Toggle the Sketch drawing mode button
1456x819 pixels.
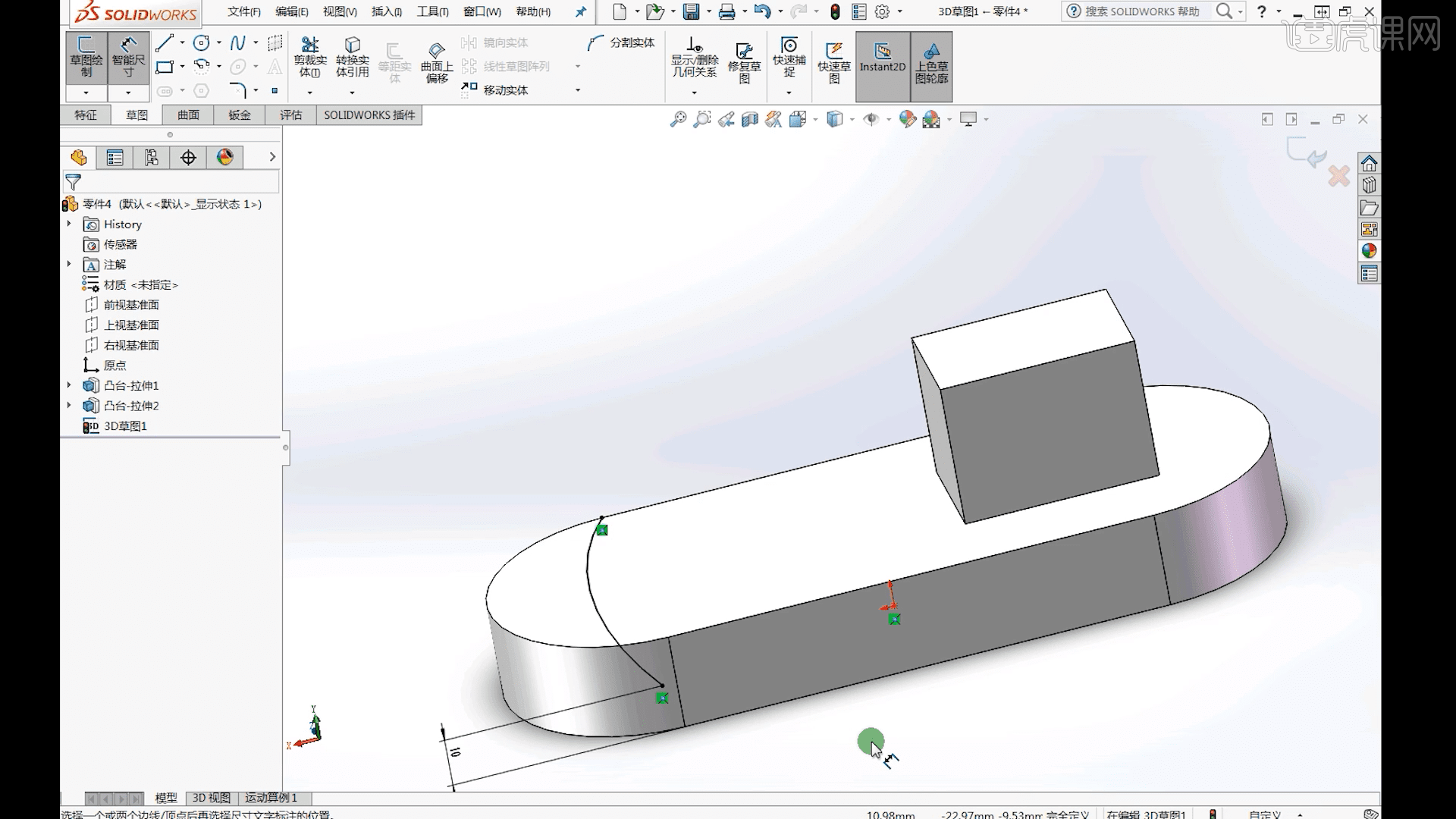coord(86,58)
